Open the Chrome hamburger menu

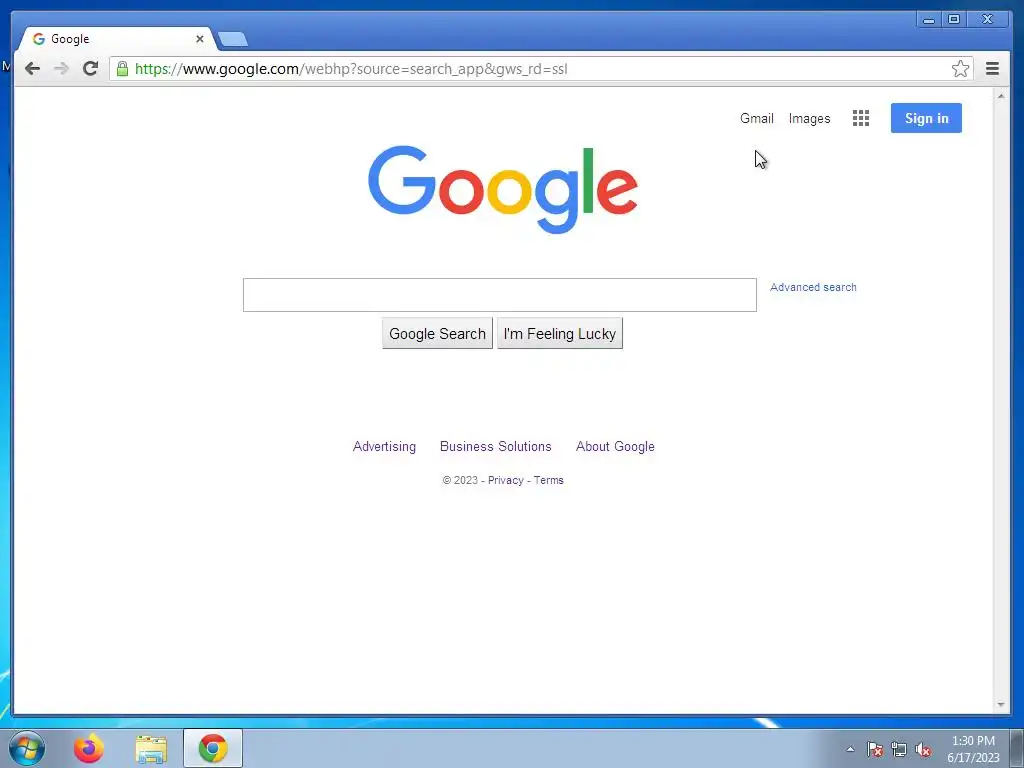[x=992, y=69]
